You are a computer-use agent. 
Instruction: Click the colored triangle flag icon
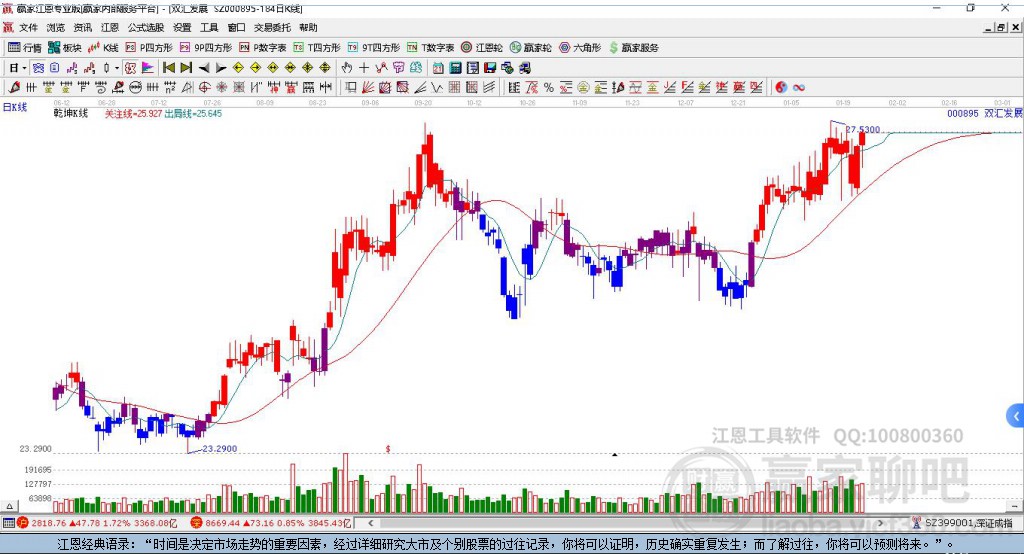[x=148, y=68]
